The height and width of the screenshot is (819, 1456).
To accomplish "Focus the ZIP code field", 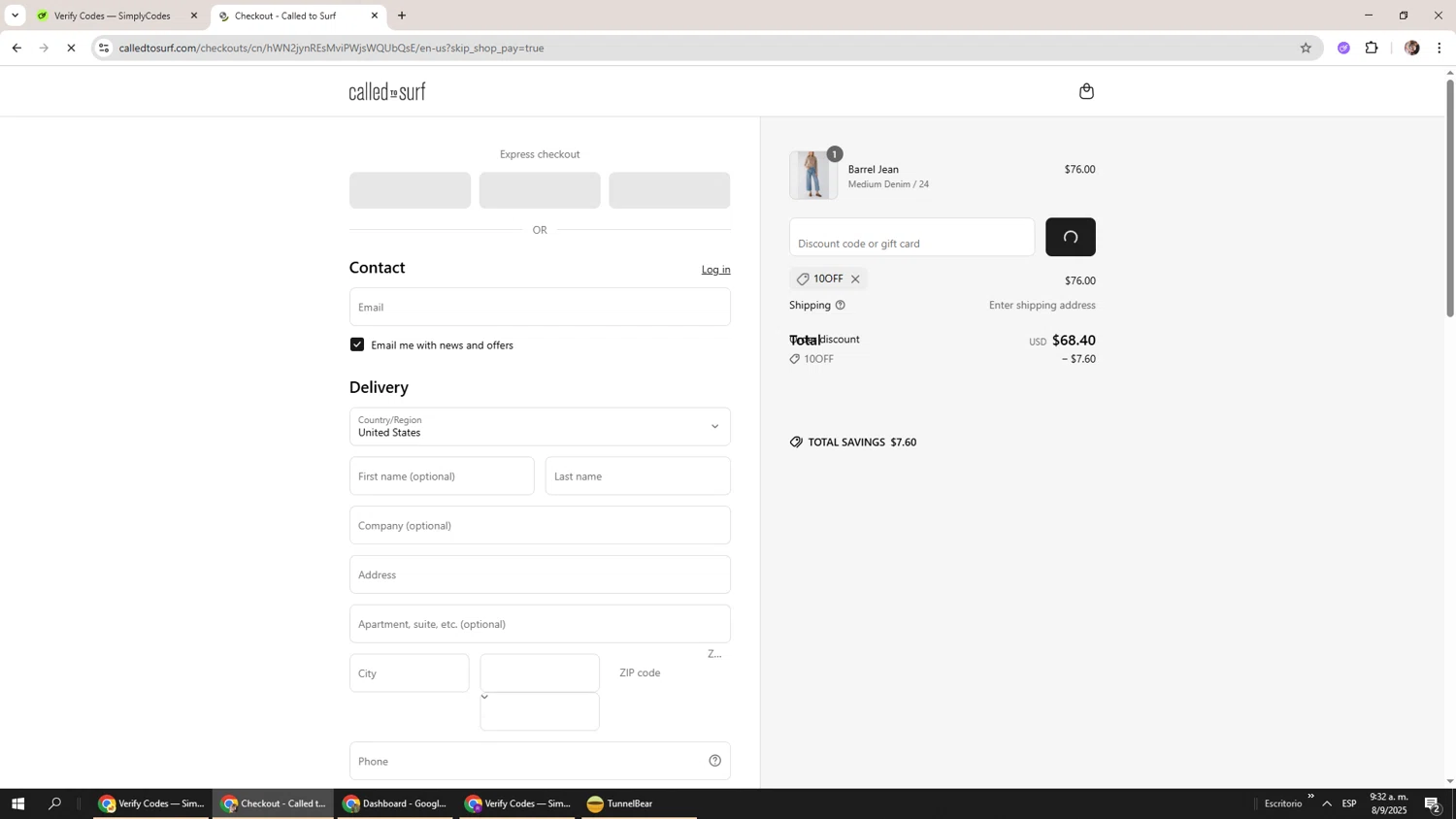I will (670, 673).
